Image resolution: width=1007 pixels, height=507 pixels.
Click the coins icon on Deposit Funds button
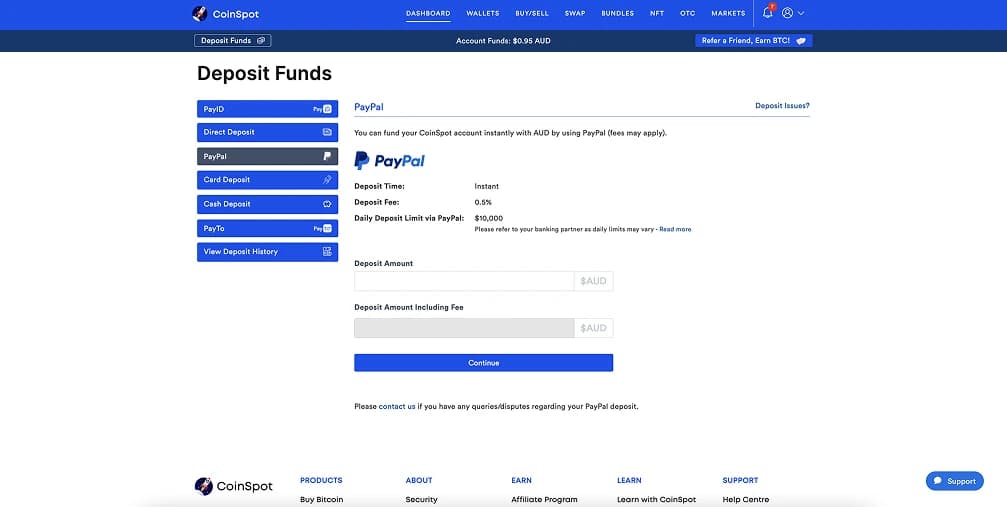pos(261,40)
